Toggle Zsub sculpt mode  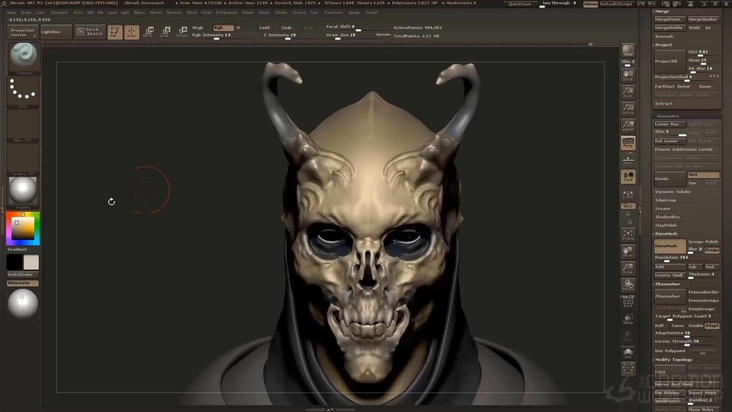click(286, 28)
